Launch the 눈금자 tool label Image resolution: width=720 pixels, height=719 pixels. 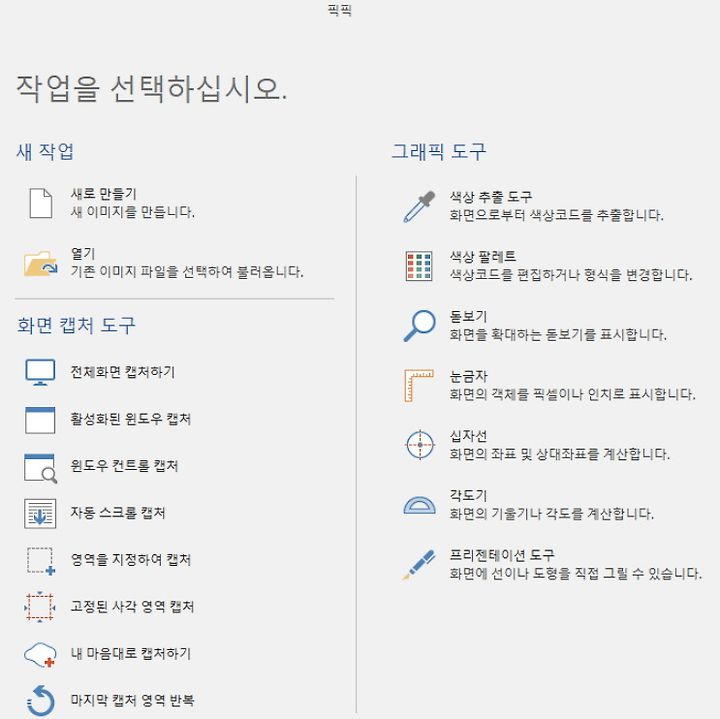click(x=468, y=376)
